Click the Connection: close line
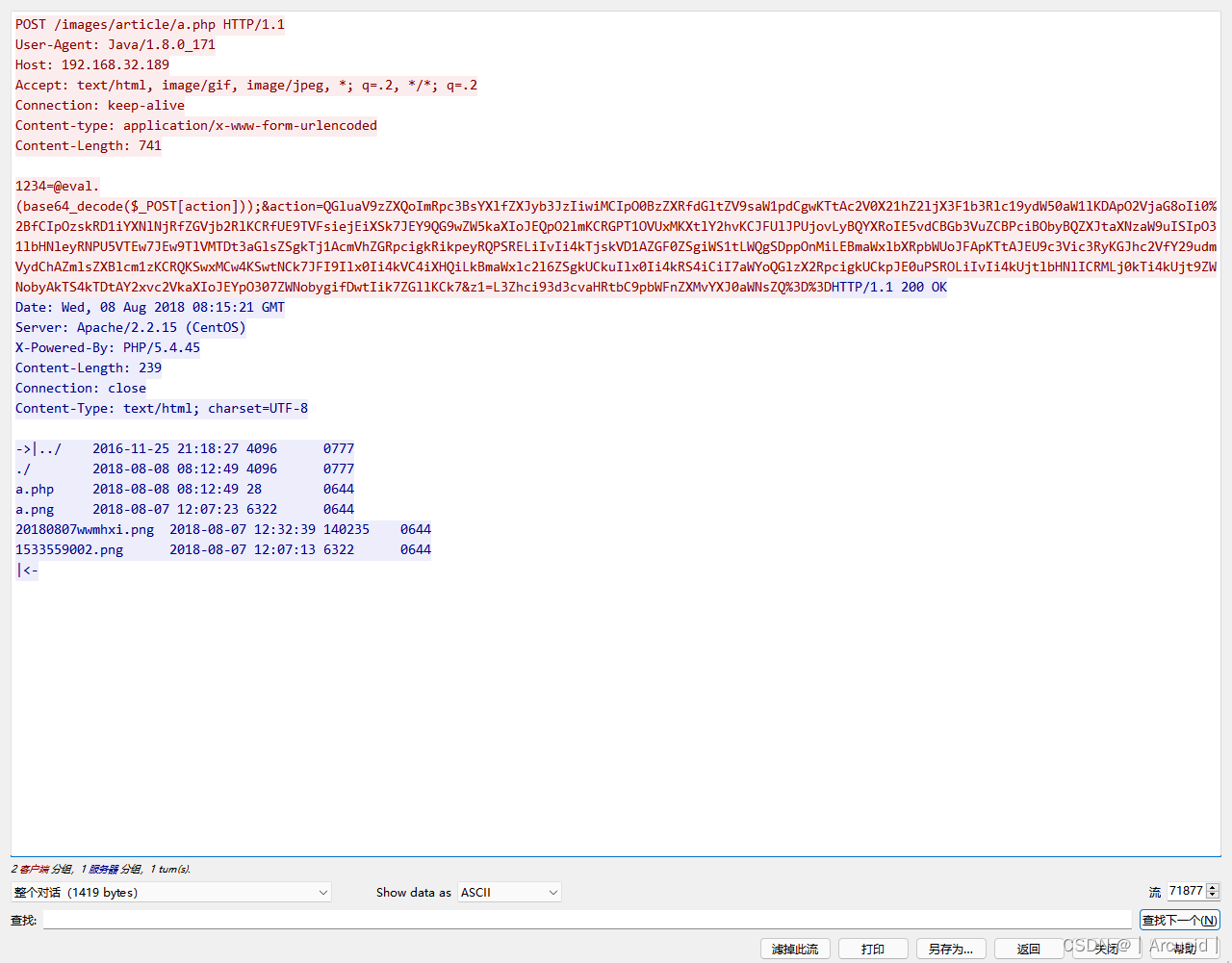Viewport: 1232px width, 963px height. click(81, 389)
